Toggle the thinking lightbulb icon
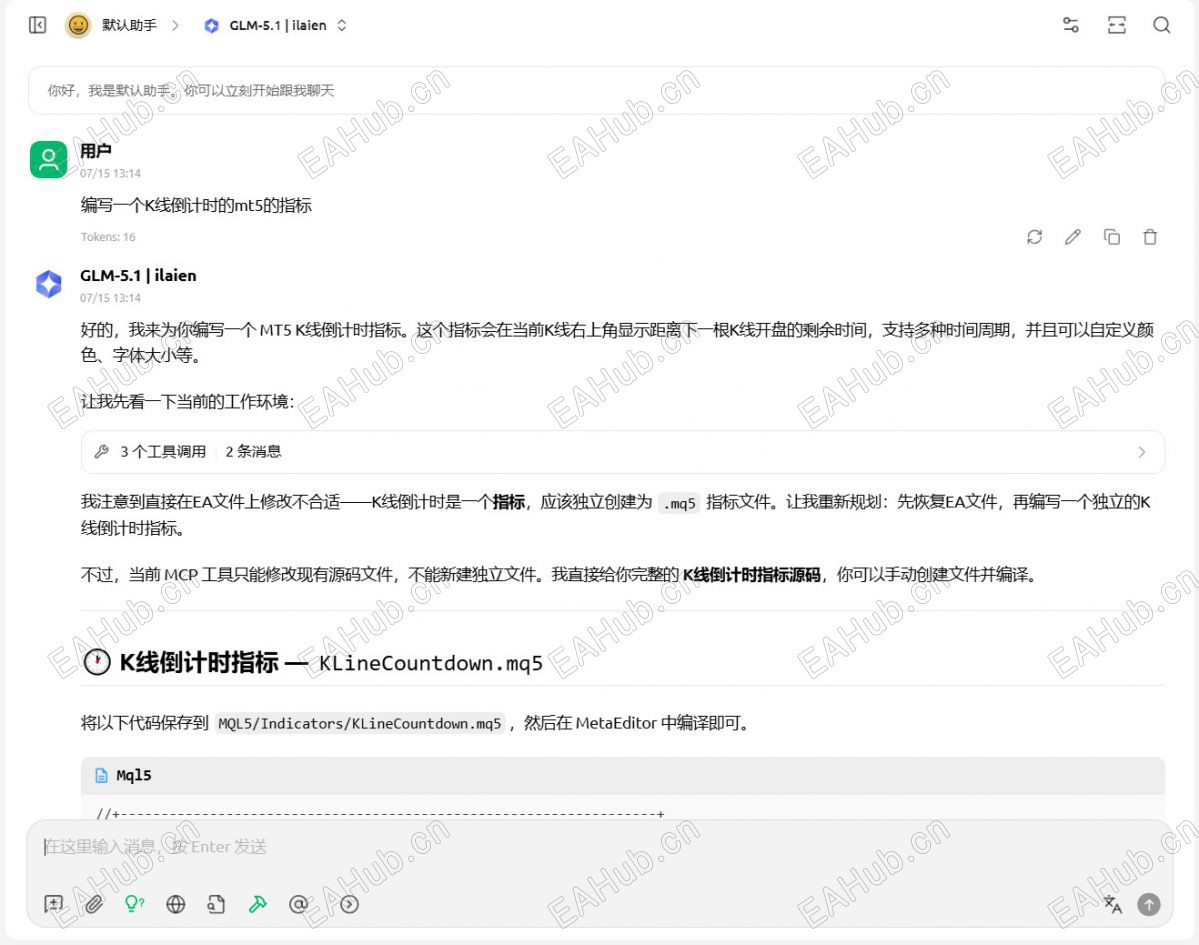Screen dimensions: 1199x945 coord(135,904)
